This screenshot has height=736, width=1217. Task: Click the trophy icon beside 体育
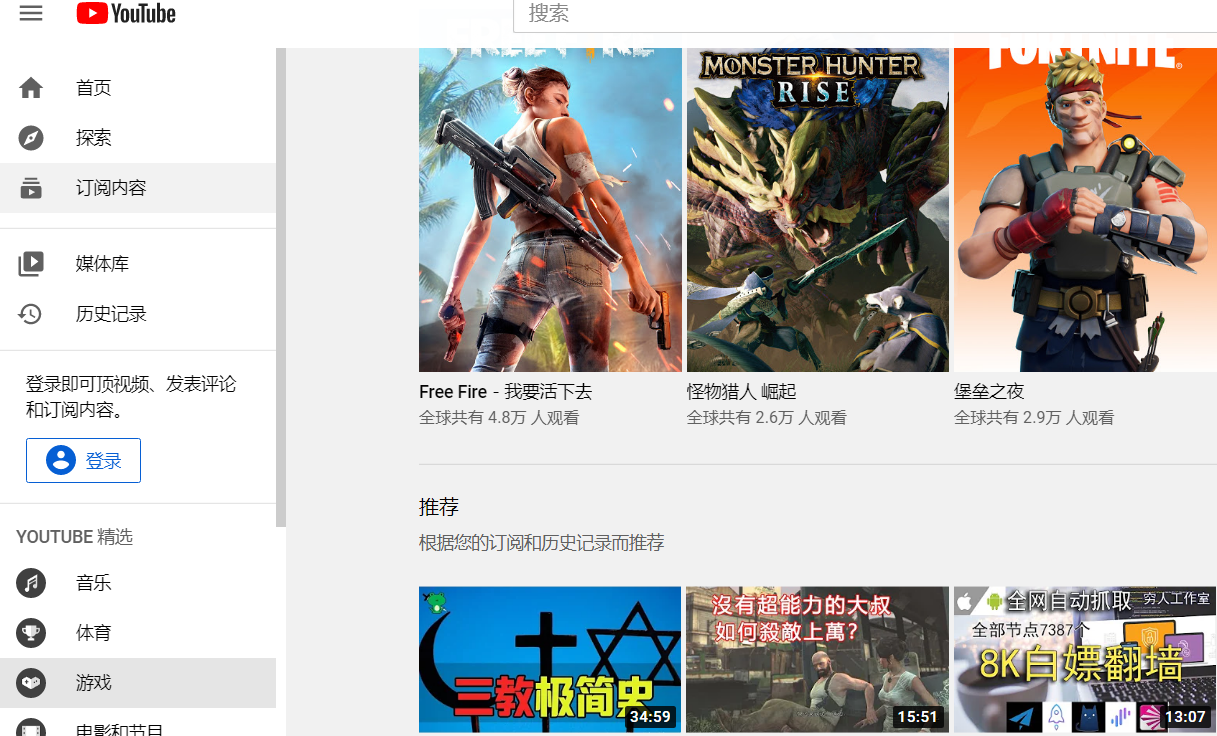pyautogui.click(x=31, y=633)
